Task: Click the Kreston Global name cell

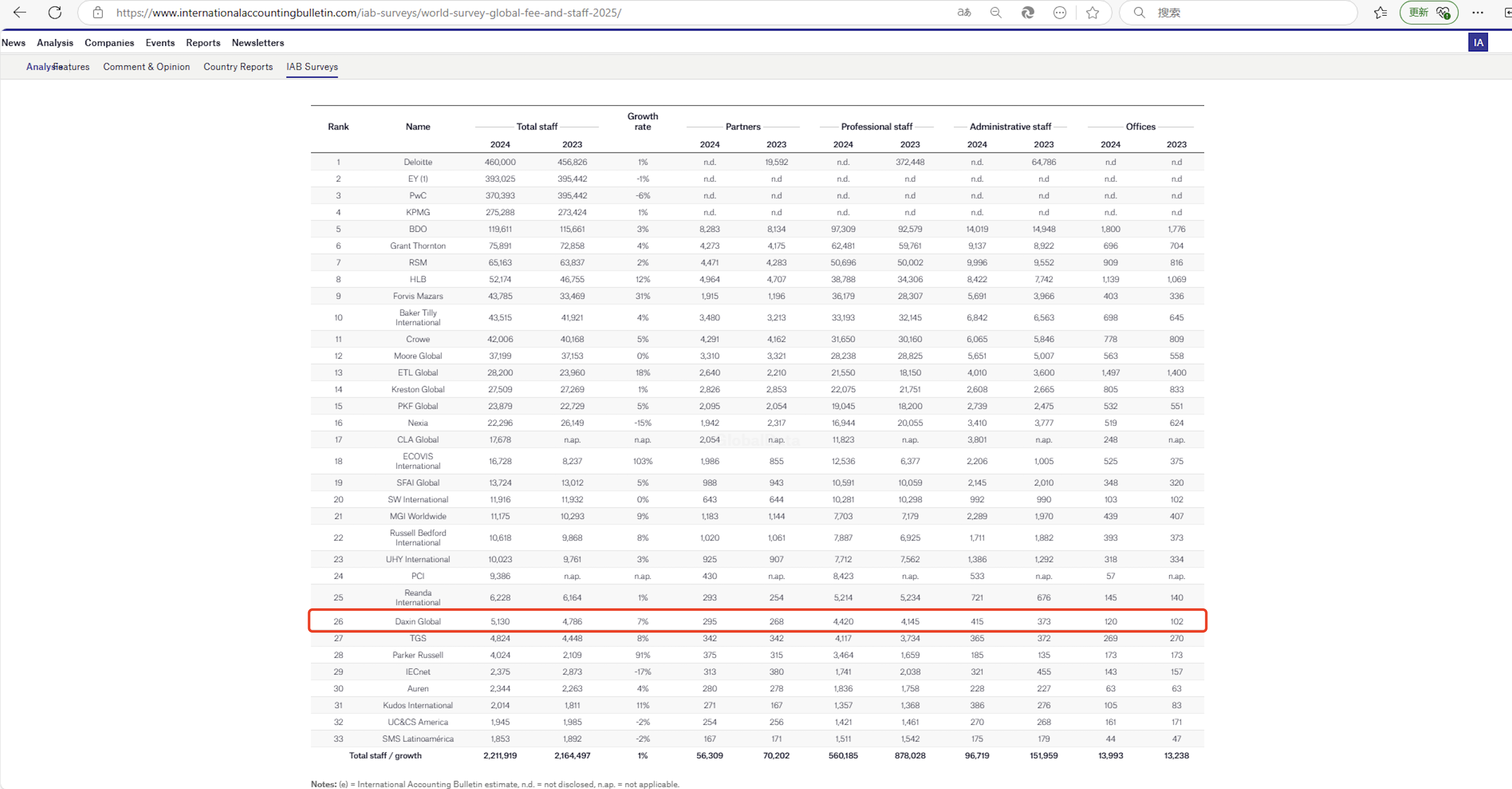Action: point(418,389)
